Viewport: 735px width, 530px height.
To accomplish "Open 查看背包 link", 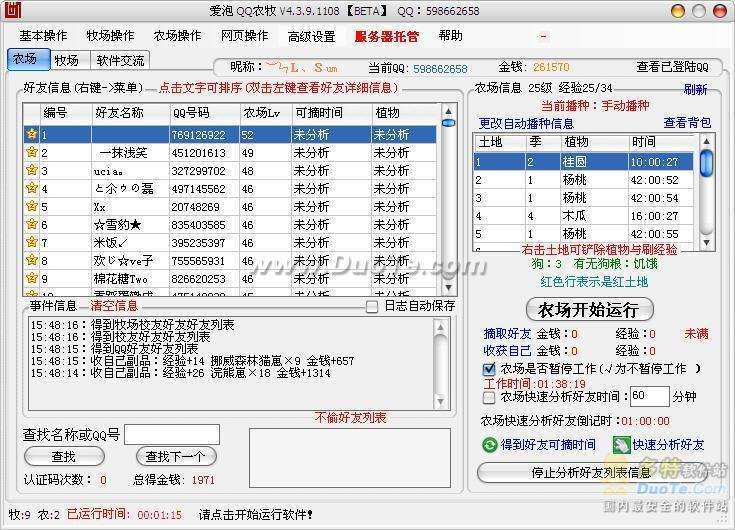I will point(687,123).
